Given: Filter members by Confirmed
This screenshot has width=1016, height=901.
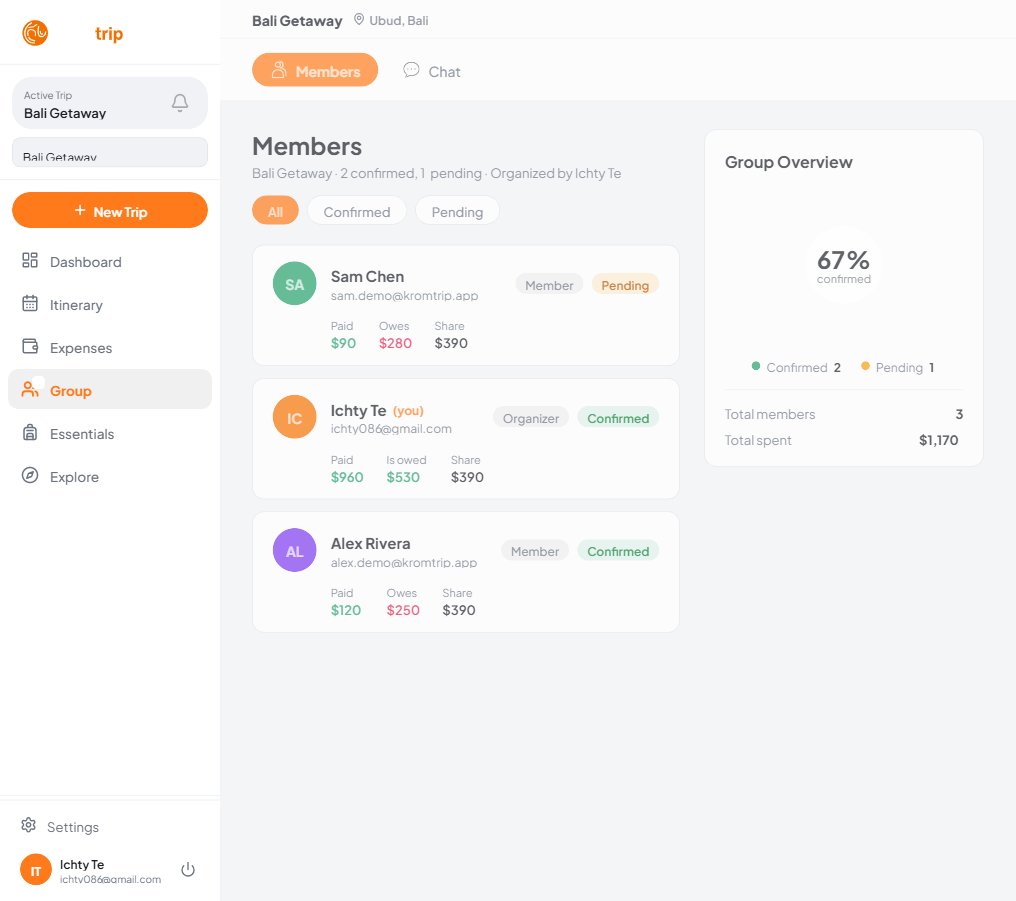Looking at the screenshot, I should click(x=357, y=211).
